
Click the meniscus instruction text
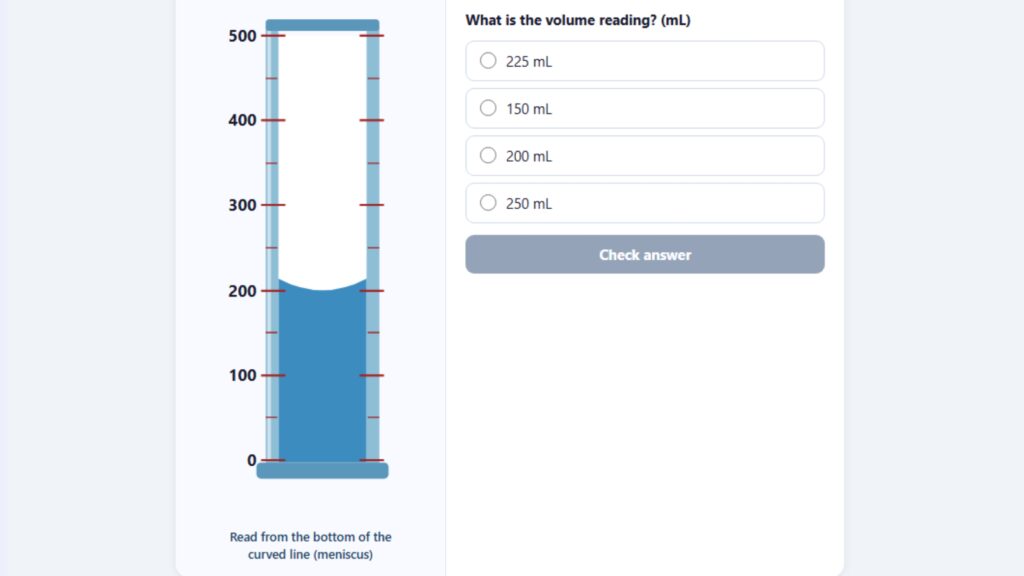click(x=310, y=545)
